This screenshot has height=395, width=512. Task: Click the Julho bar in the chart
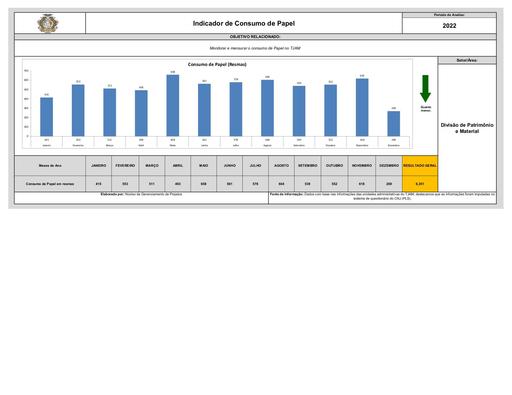pos(236,109)
